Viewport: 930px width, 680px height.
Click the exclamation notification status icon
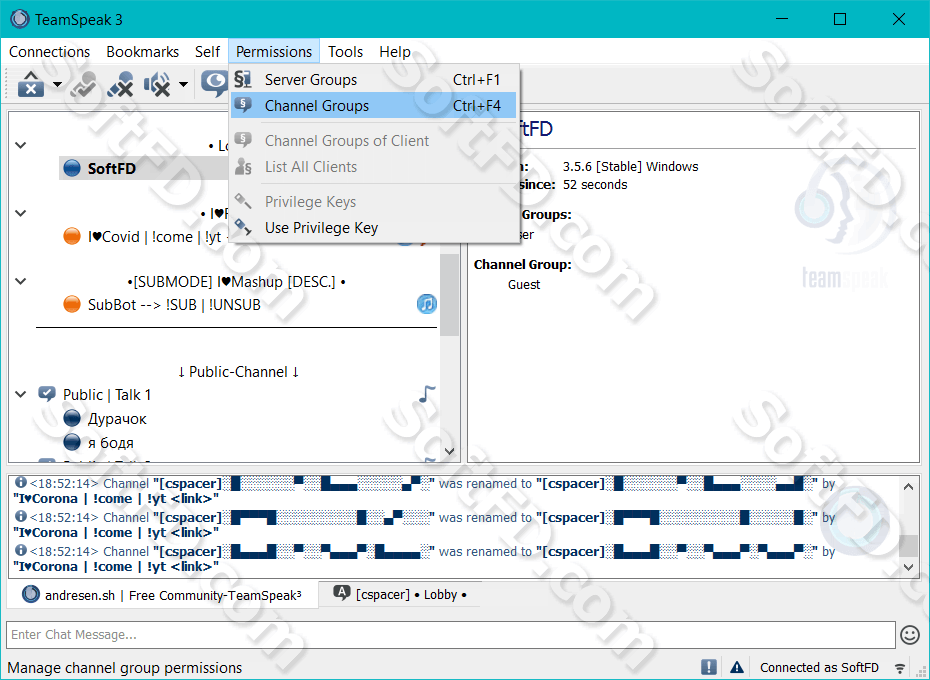[x=709, y=667]
